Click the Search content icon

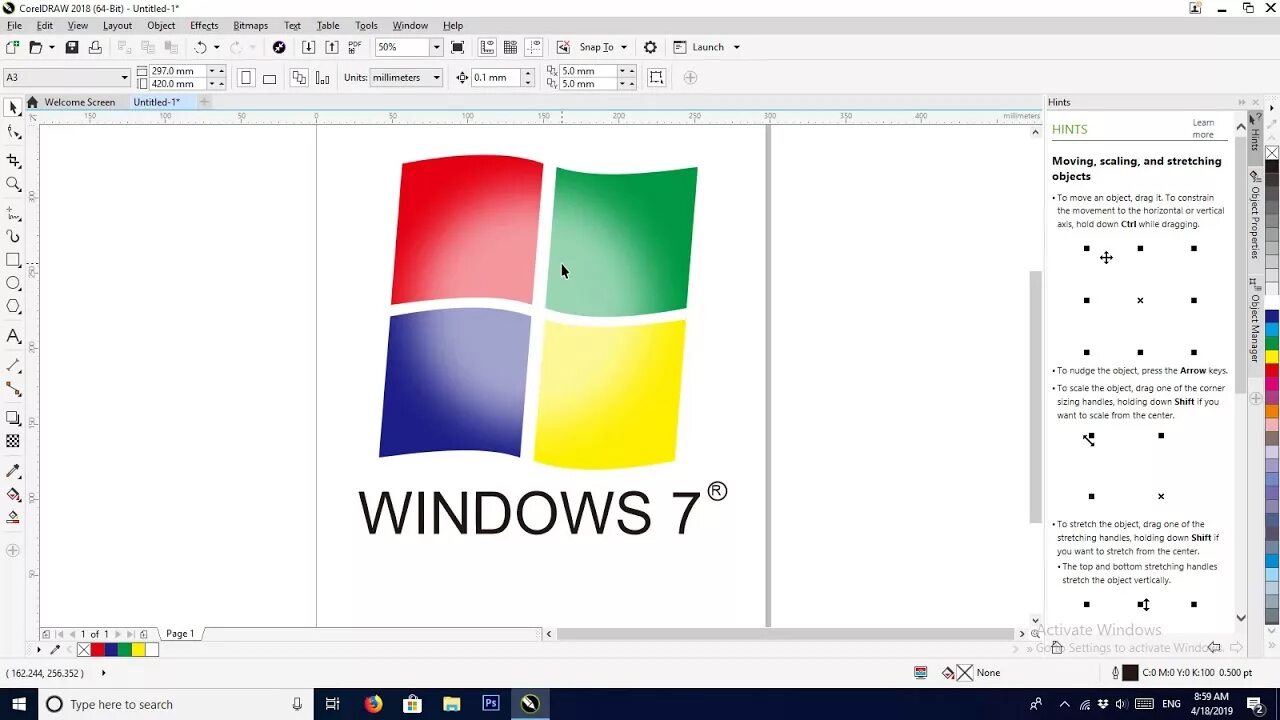click(279, 47)
